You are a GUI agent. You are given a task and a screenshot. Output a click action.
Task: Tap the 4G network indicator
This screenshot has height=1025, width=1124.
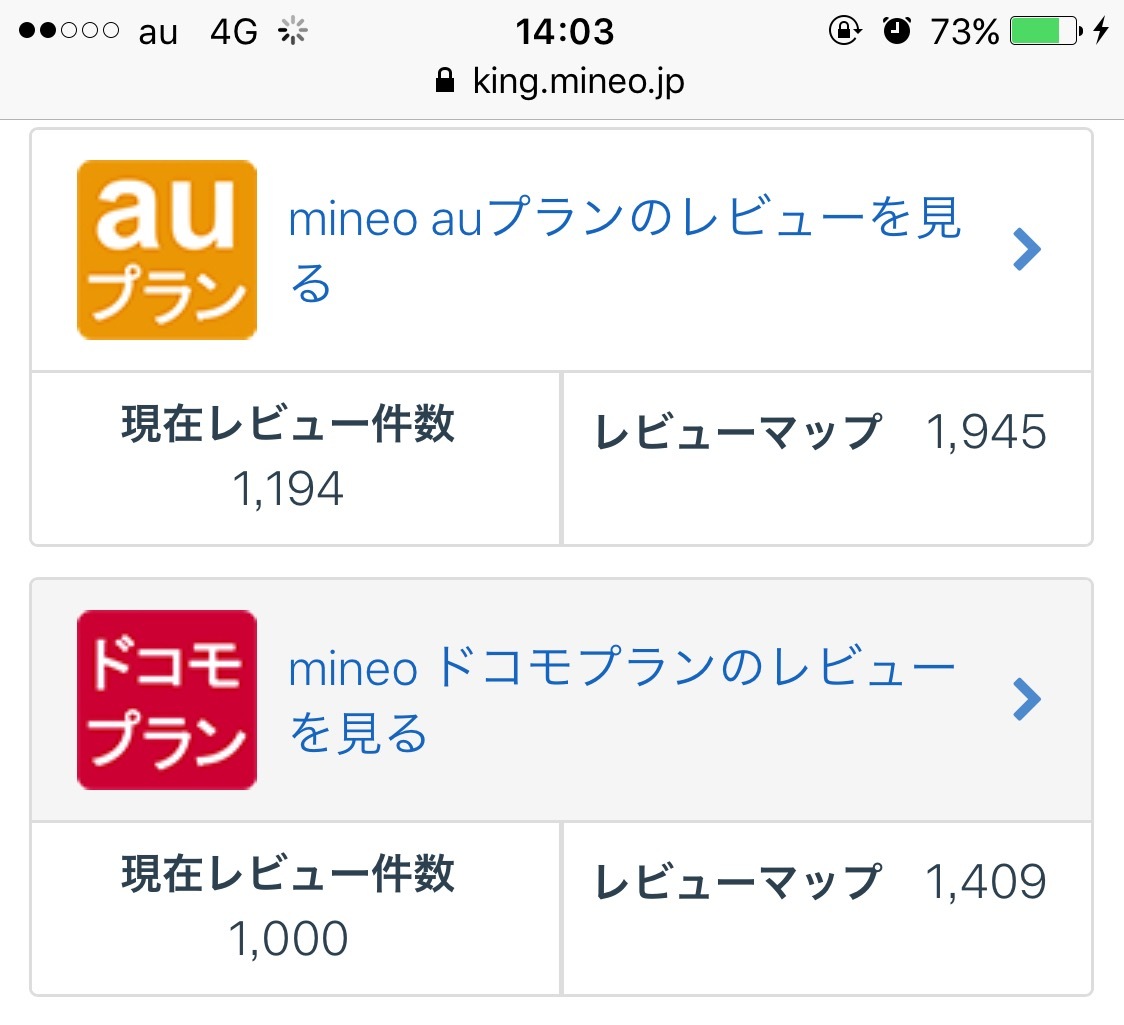[x=234, y=33]
